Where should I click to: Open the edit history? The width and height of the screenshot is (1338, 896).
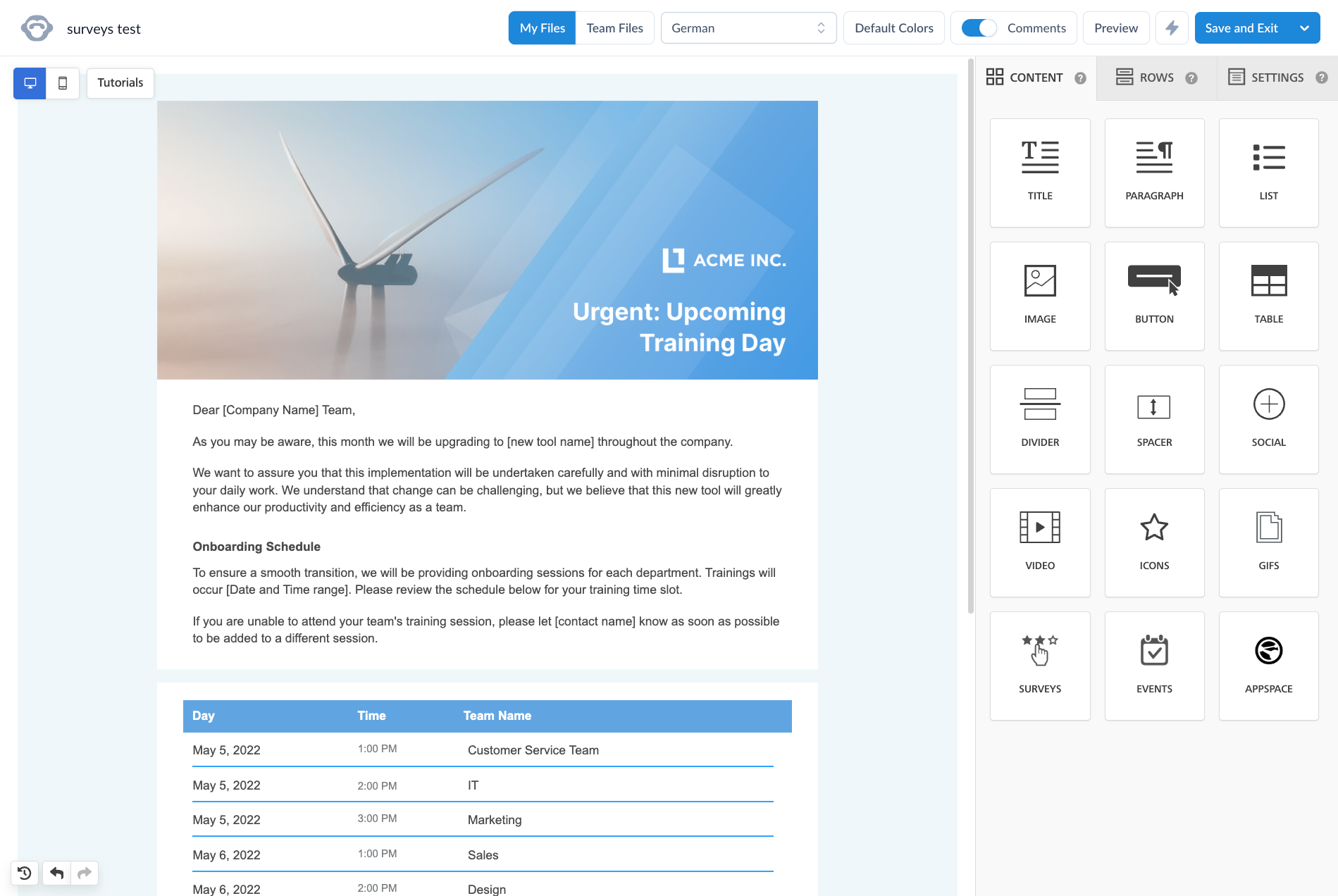point(25,873)
